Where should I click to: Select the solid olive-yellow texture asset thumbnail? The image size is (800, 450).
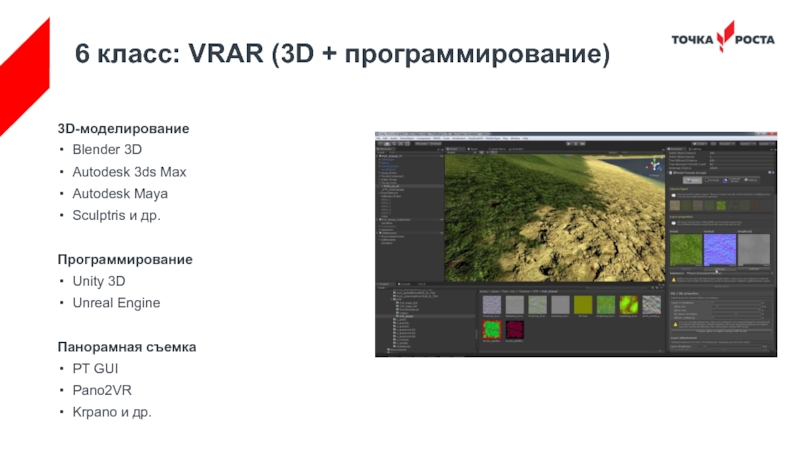pos(583,305)
